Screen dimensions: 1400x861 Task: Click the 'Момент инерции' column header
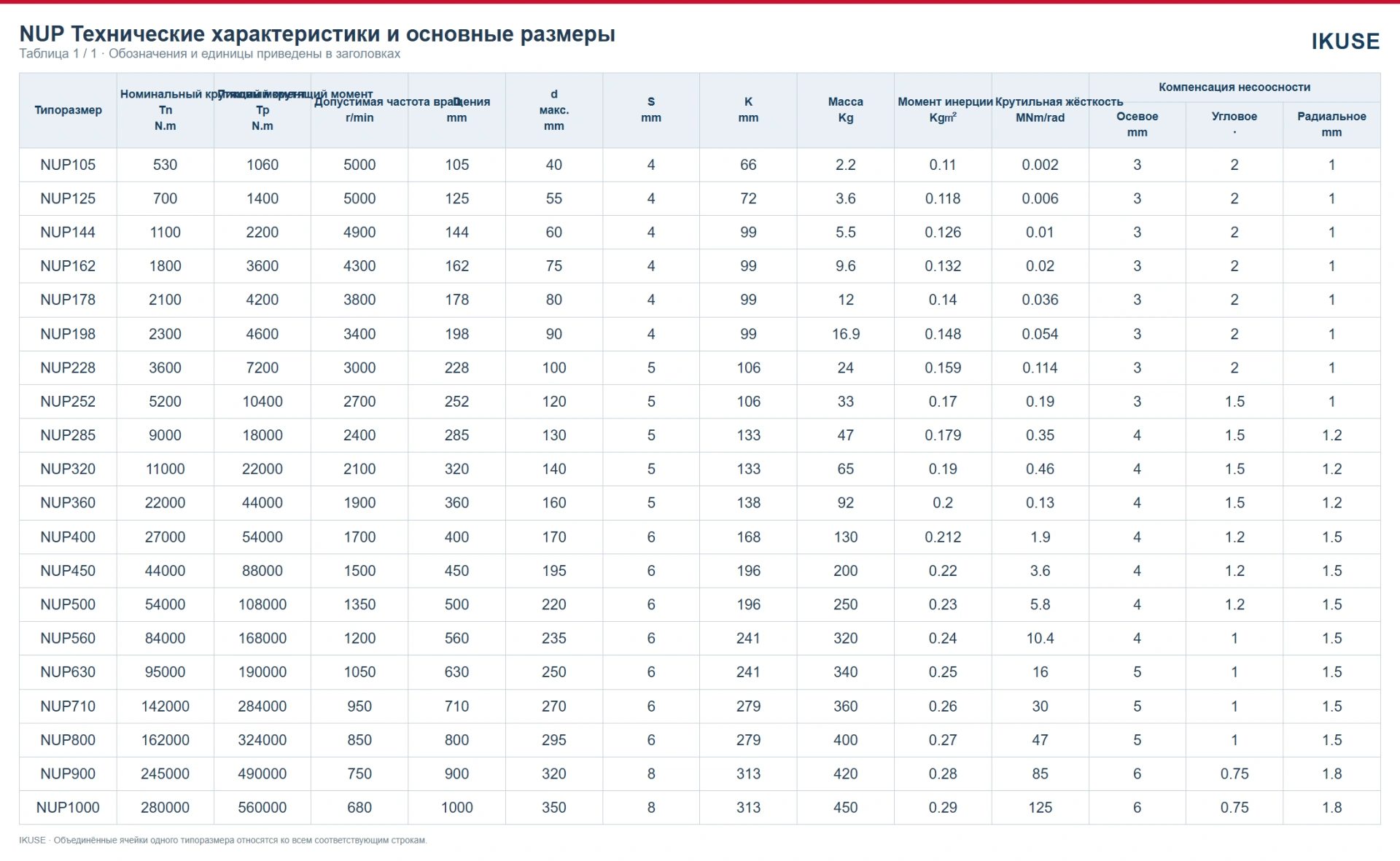coord(943,110)
